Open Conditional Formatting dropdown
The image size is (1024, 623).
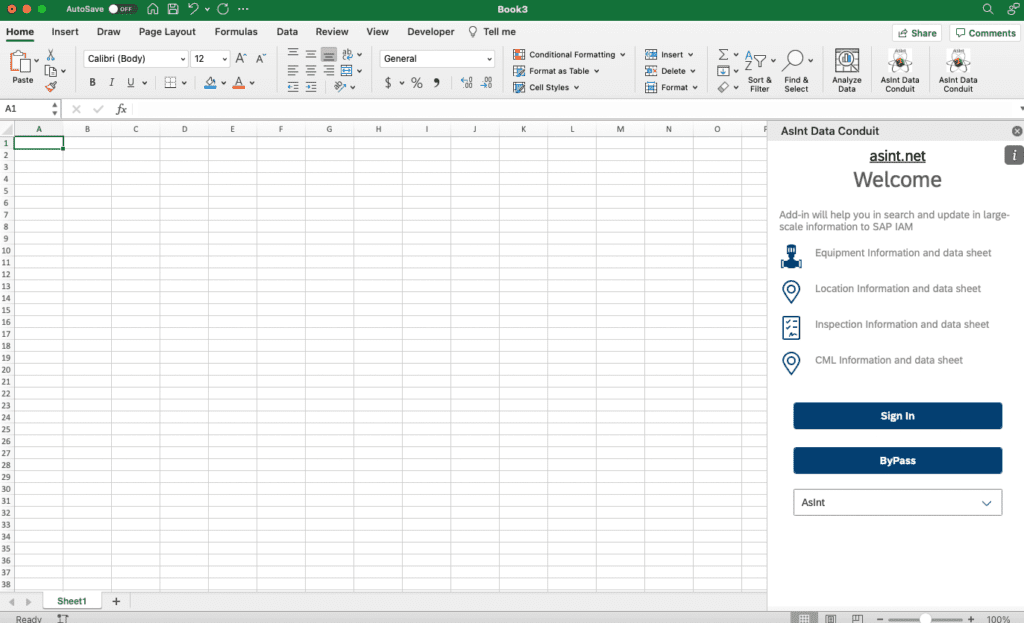point(569,54)
